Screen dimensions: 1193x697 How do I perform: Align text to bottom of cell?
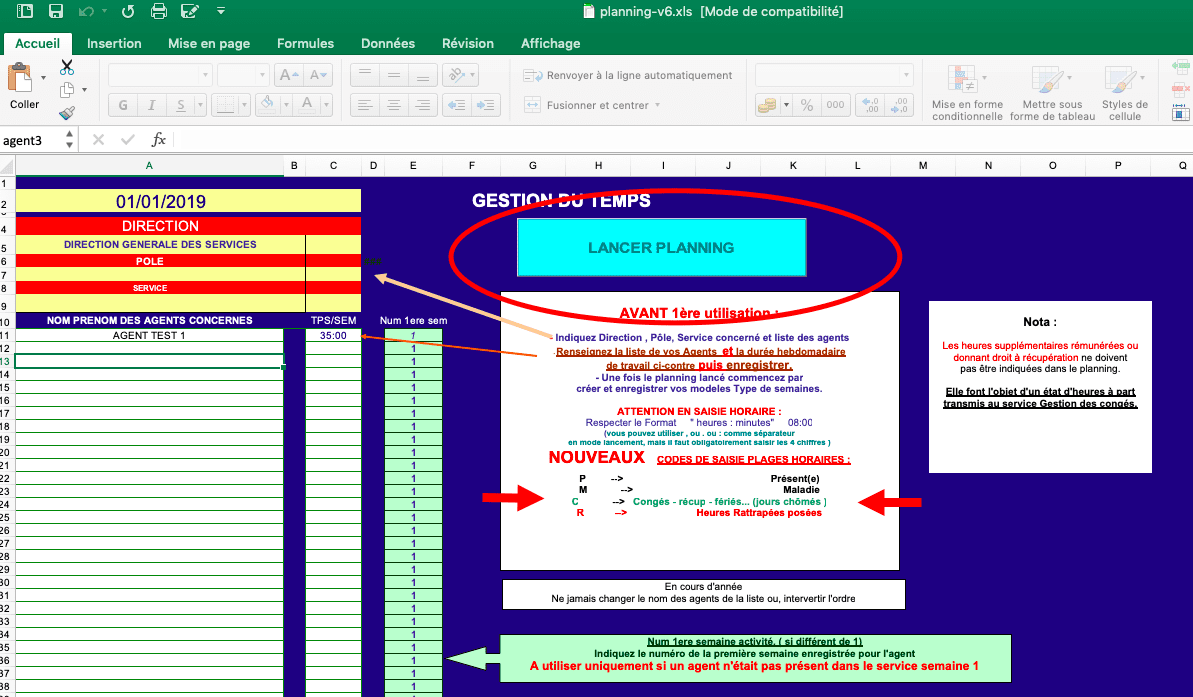point(422,75)
